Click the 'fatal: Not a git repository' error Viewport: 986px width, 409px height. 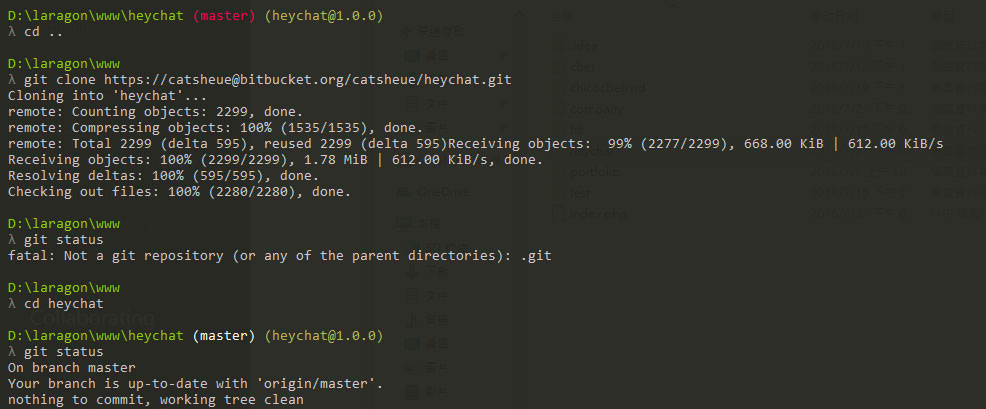pyautogui.click(x=279, y=255)
